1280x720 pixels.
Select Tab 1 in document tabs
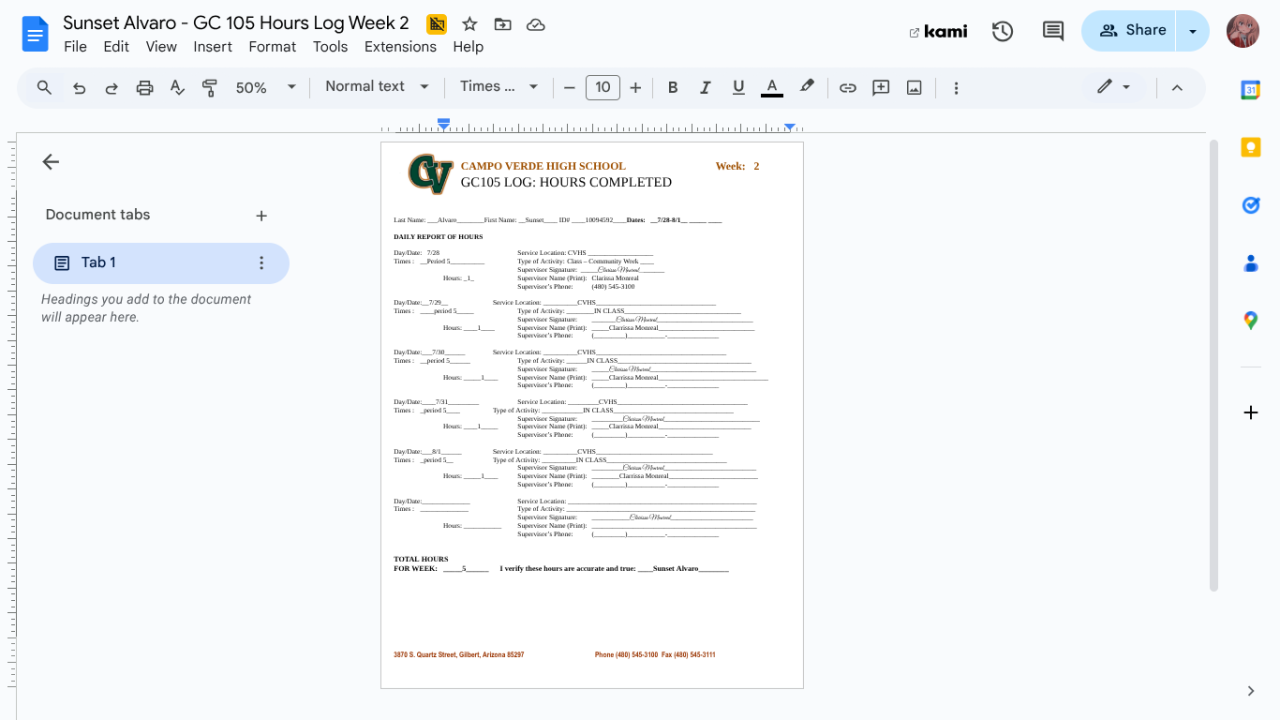click(x=161, y=263)
